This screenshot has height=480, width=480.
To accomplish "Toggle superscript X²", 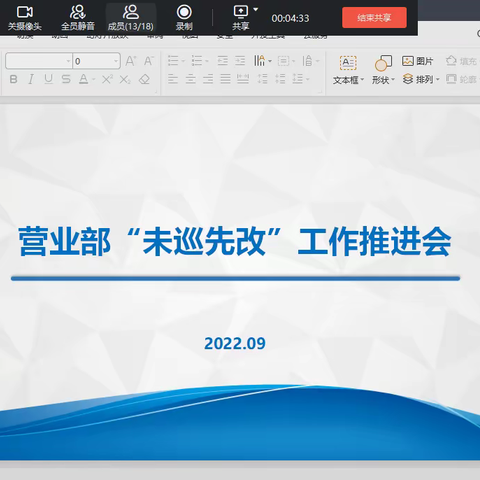I will [107, 79].
